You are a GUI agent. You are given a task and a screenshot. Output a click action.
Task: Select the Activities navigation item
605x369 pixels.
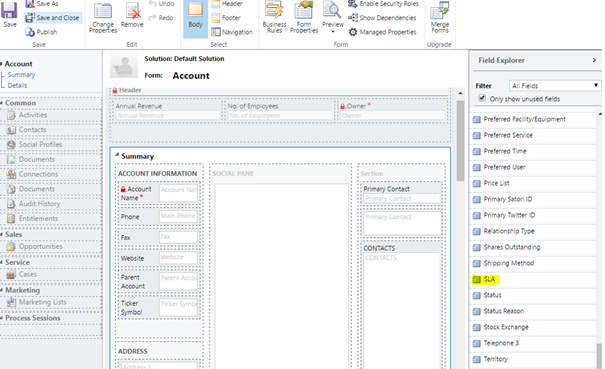[27, 115]
